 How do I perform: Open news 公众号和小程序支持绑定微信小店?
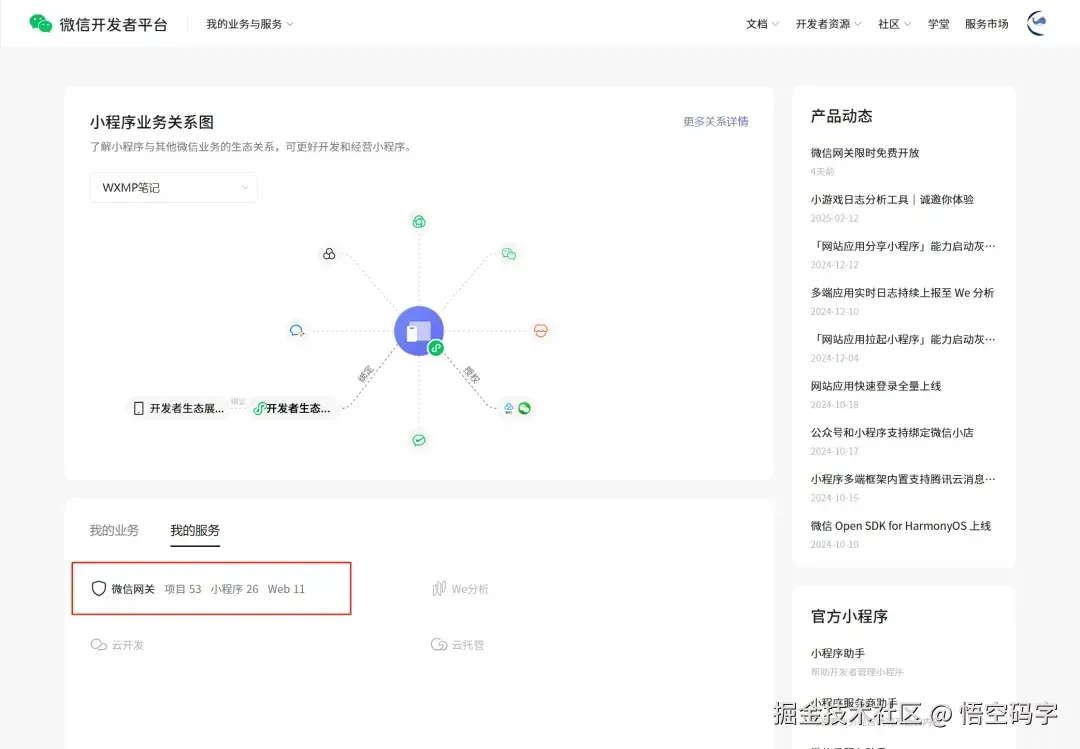pos(892,433)
